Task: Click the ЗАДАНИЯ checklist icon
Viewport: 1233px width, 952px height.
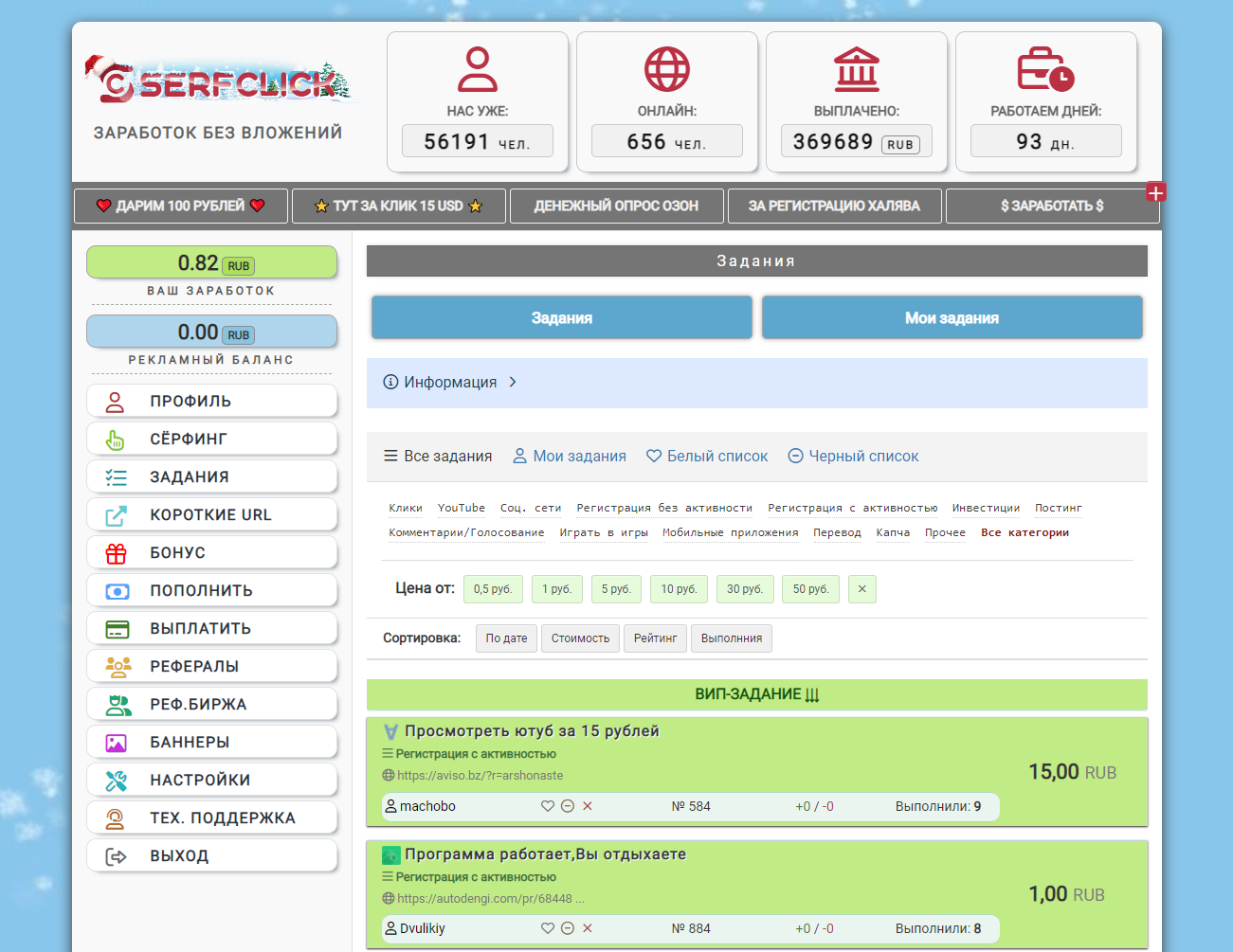Action: point(116,477)
